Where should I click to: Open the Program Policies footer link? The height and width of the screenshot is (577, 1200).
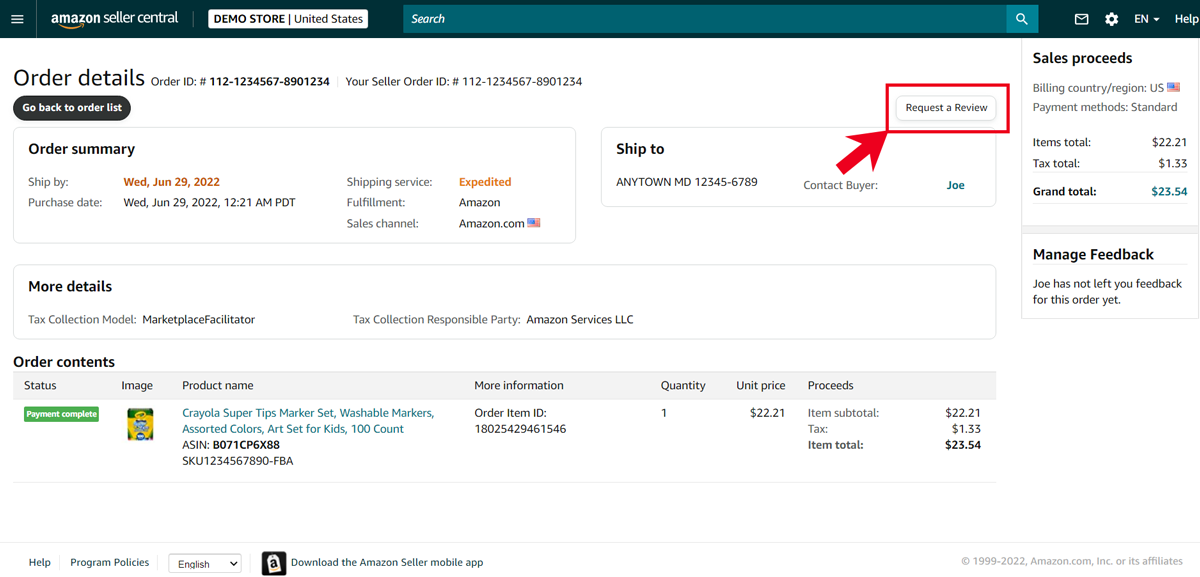109,563
